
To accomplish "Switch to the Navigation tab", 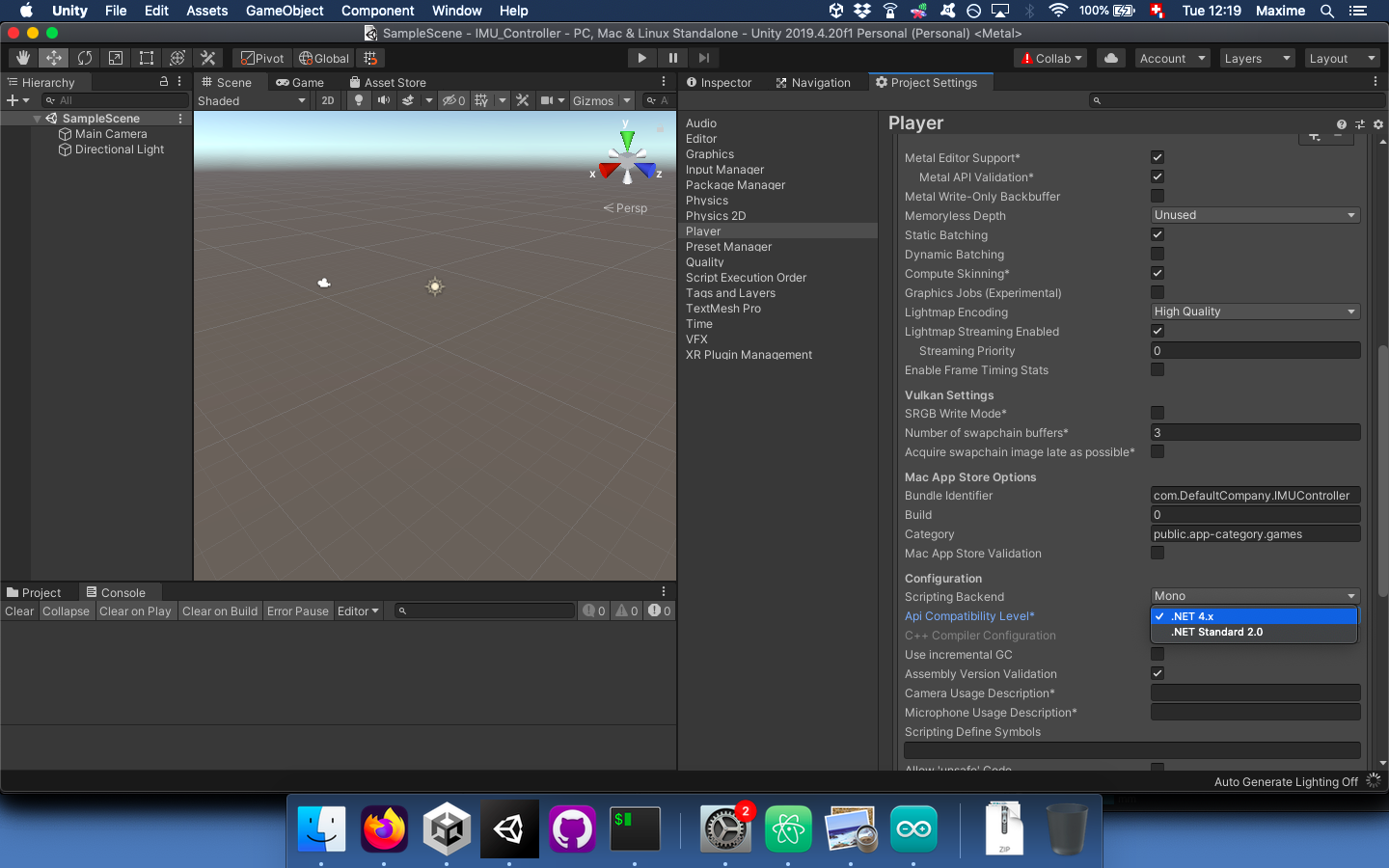I will pyautogui.click(x=813, y=83).
